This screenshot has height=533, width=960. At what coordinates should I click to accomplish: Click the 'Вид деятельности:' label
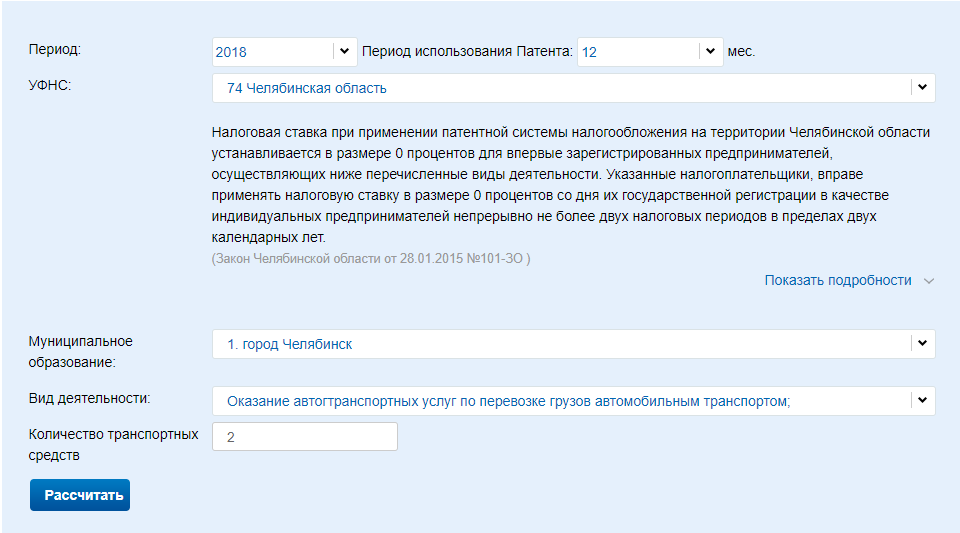click(x=89, y=398)
